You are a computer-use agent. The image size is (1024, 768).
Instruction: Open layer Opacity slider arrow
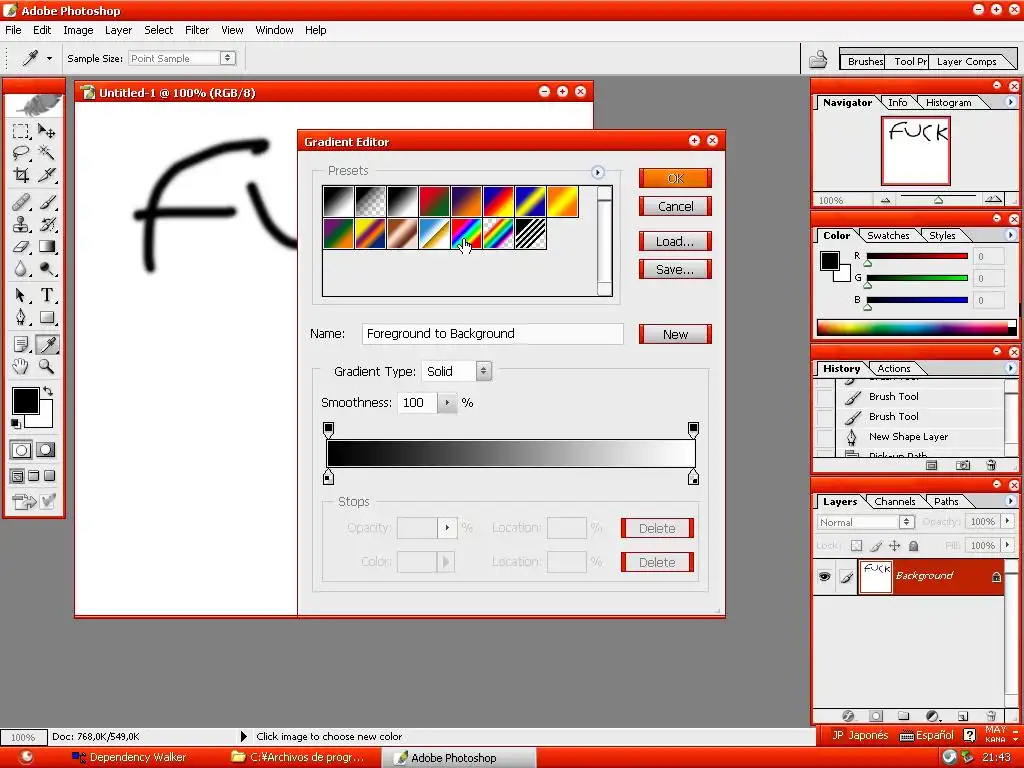(1007, 521)
